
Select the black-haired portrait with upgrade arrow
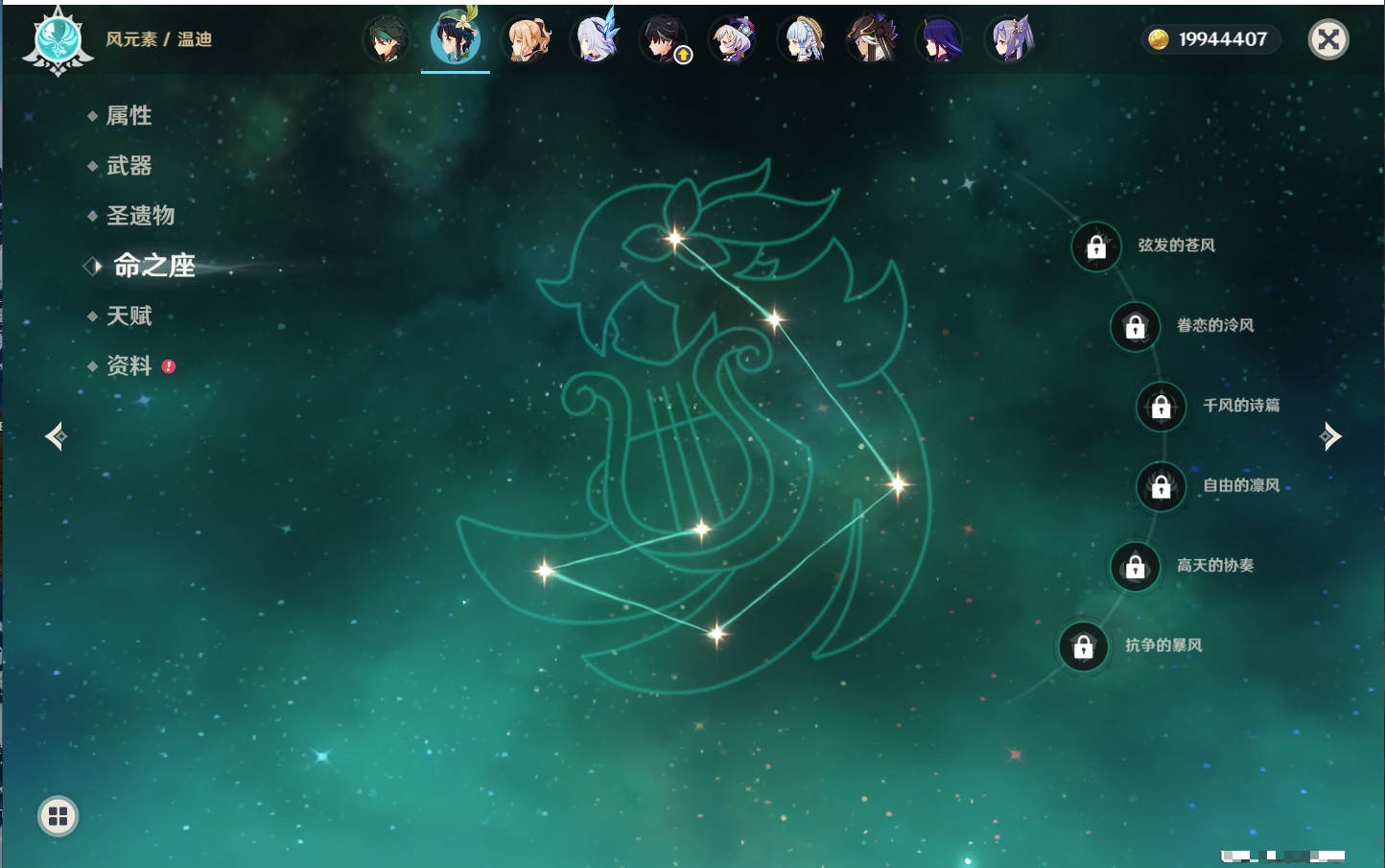coord(665,40)
